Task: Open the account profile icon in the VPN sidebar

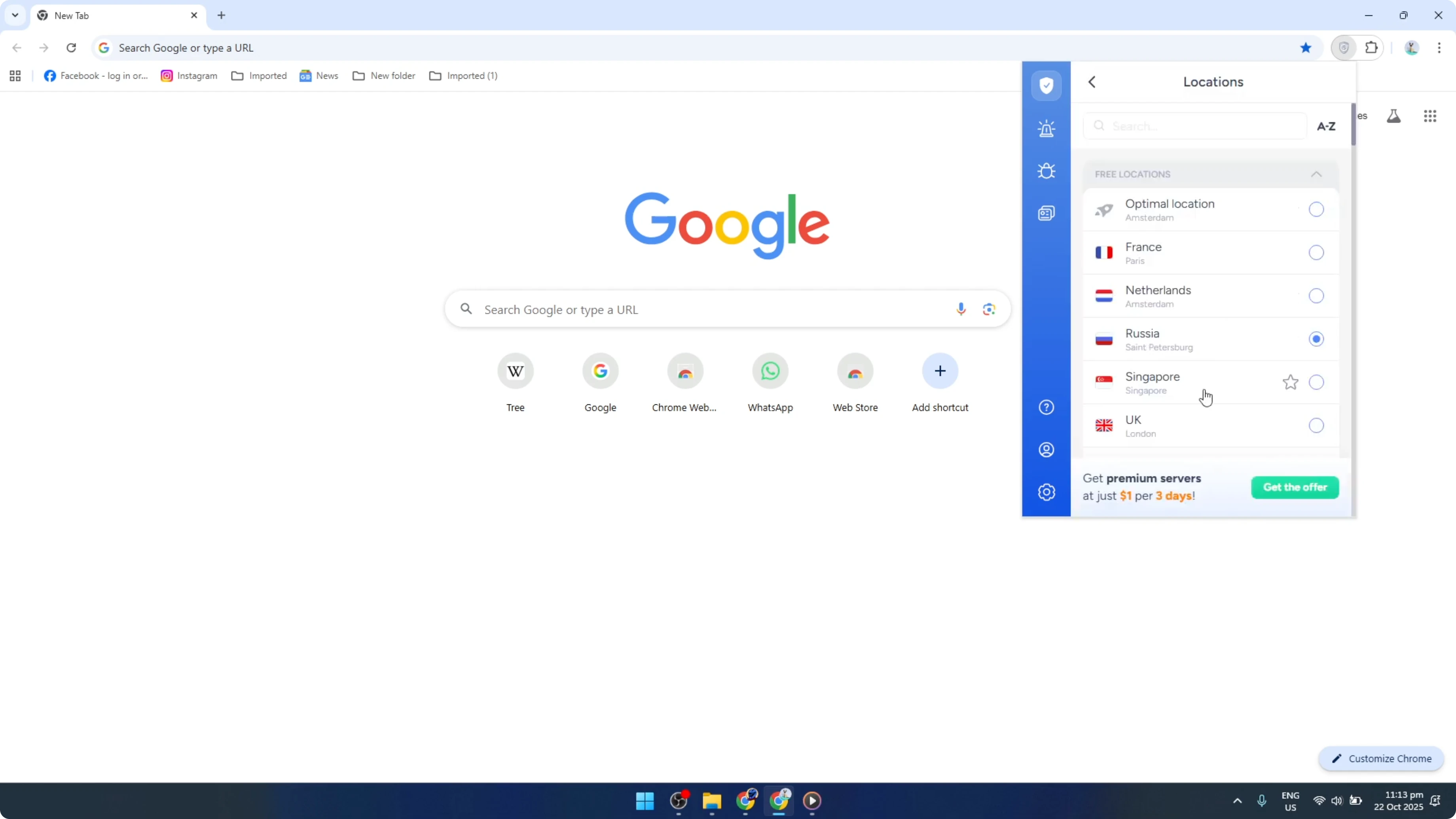Action: click(1046, 450)
